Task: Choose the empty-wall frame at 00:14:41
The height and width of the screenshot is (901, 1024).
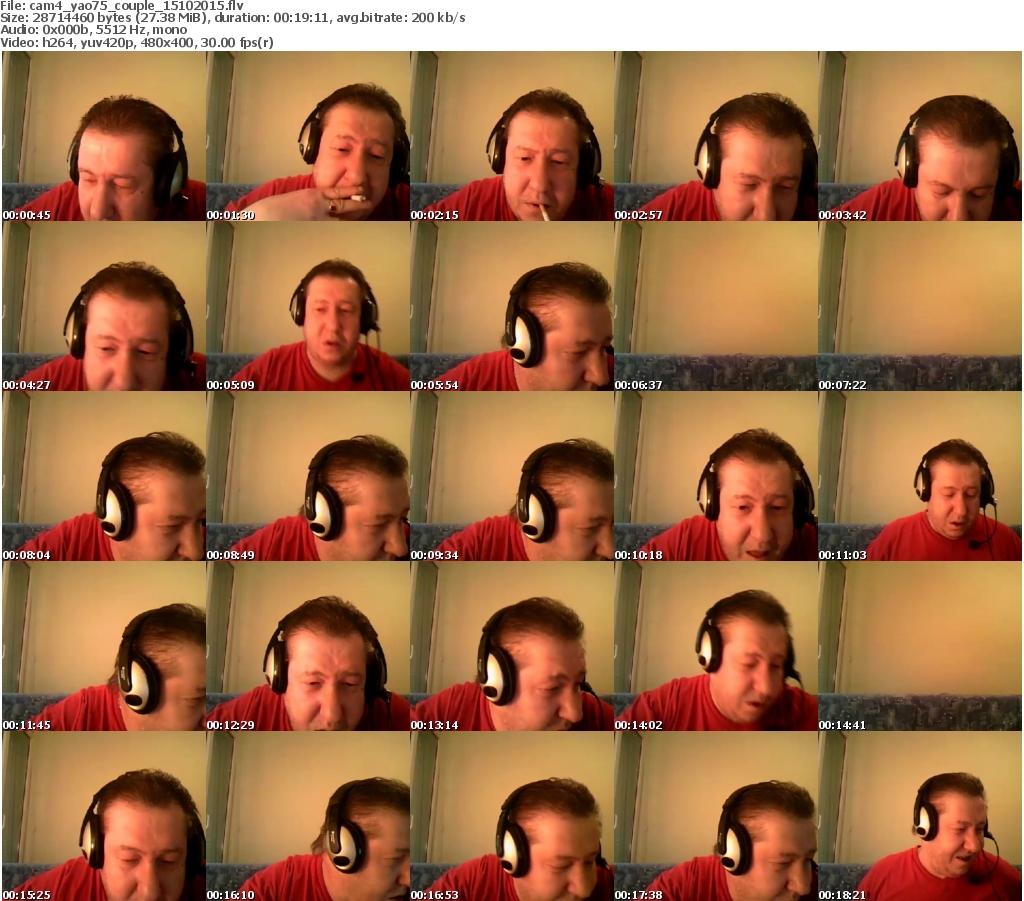Action: tap(920, 646)
